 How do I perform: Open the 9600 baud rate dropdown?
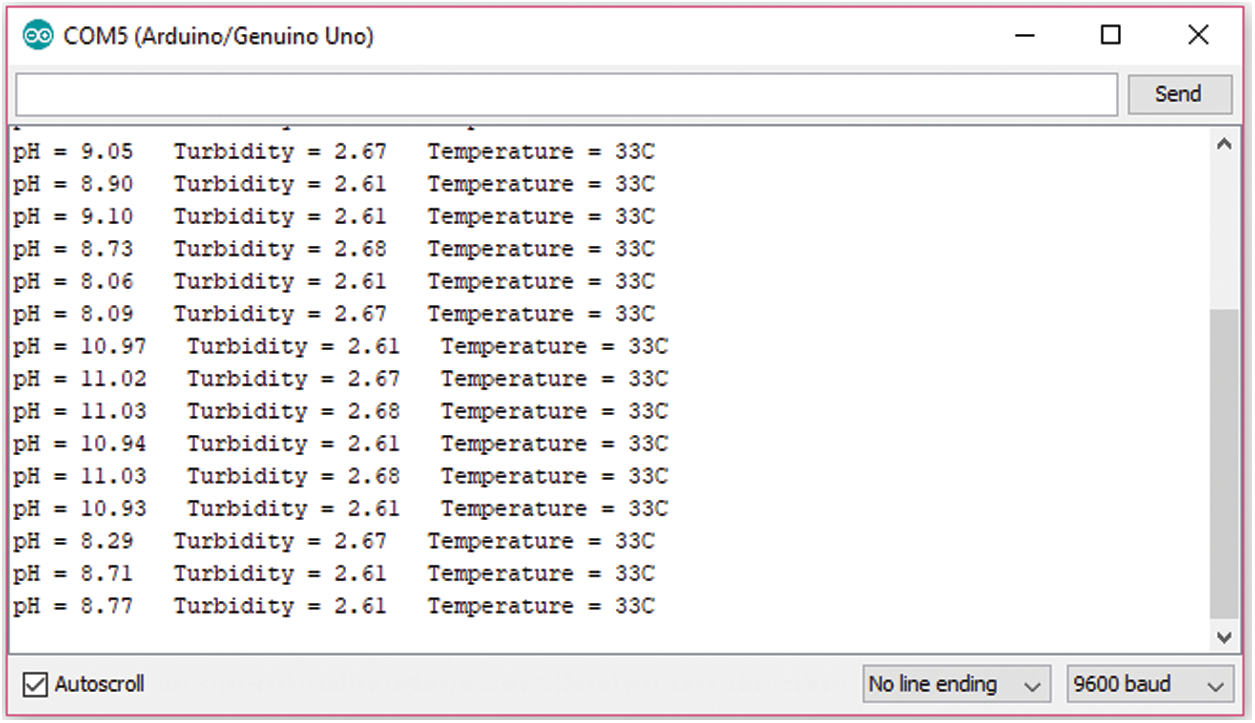click(1147, 685)
